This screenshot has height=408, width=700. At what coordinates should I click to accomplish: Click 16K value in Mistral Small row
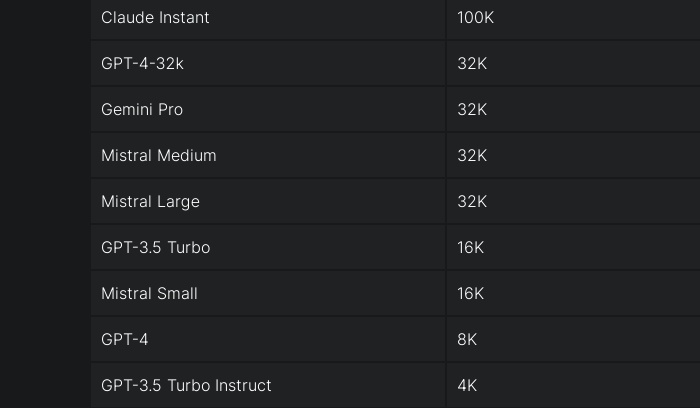pos(471,294)
